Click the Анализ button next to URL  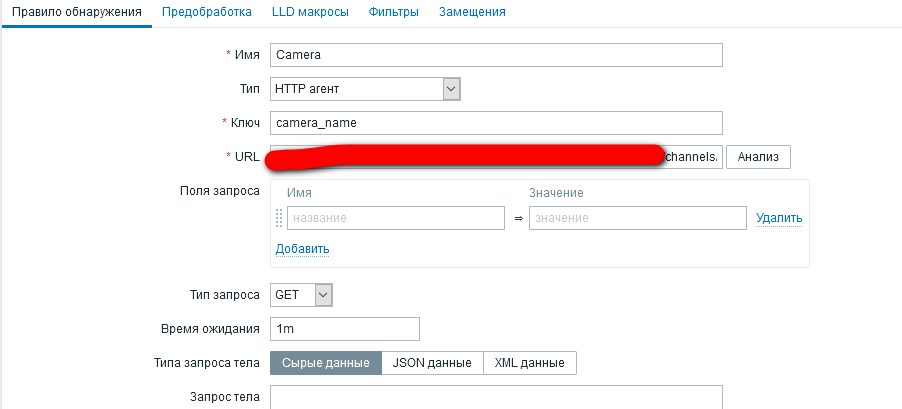[758, 157]
